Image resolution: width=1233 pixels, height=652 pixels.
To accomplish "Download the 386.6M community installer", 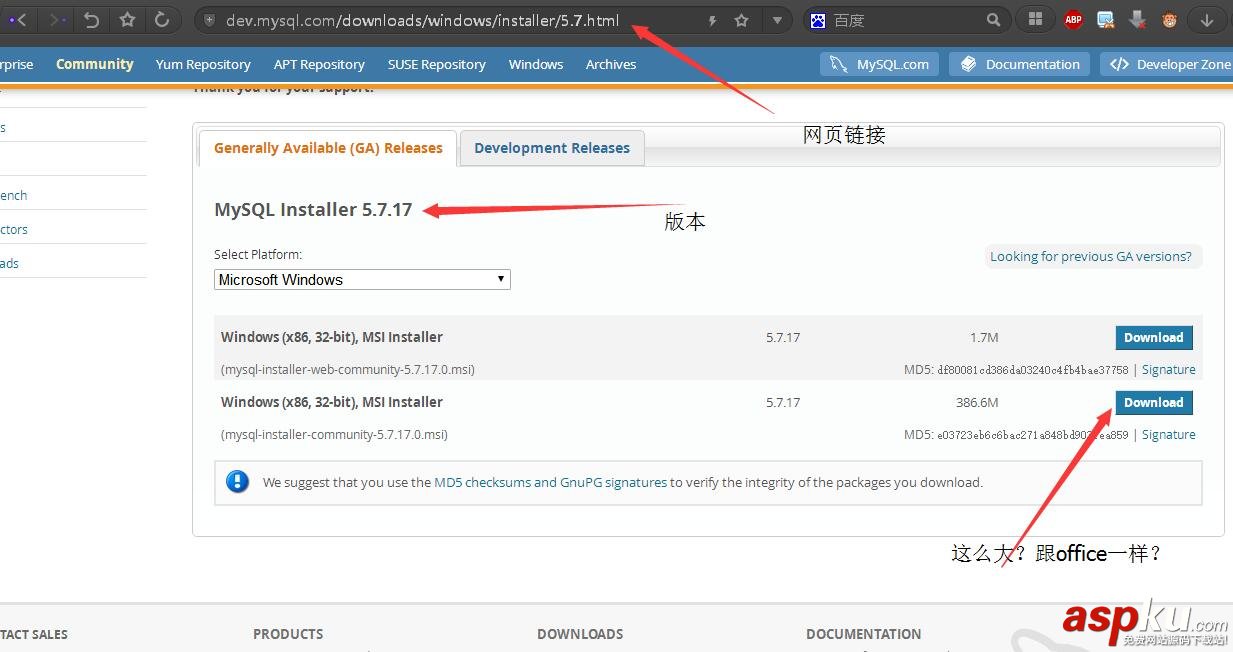I will (x=1153, y=403).
